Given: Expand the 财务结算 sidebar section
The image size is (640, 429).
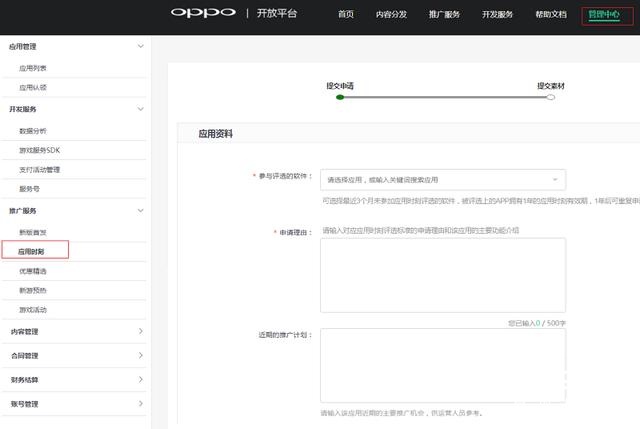Looking at the screenshot, I should click(x=140, y=380).
